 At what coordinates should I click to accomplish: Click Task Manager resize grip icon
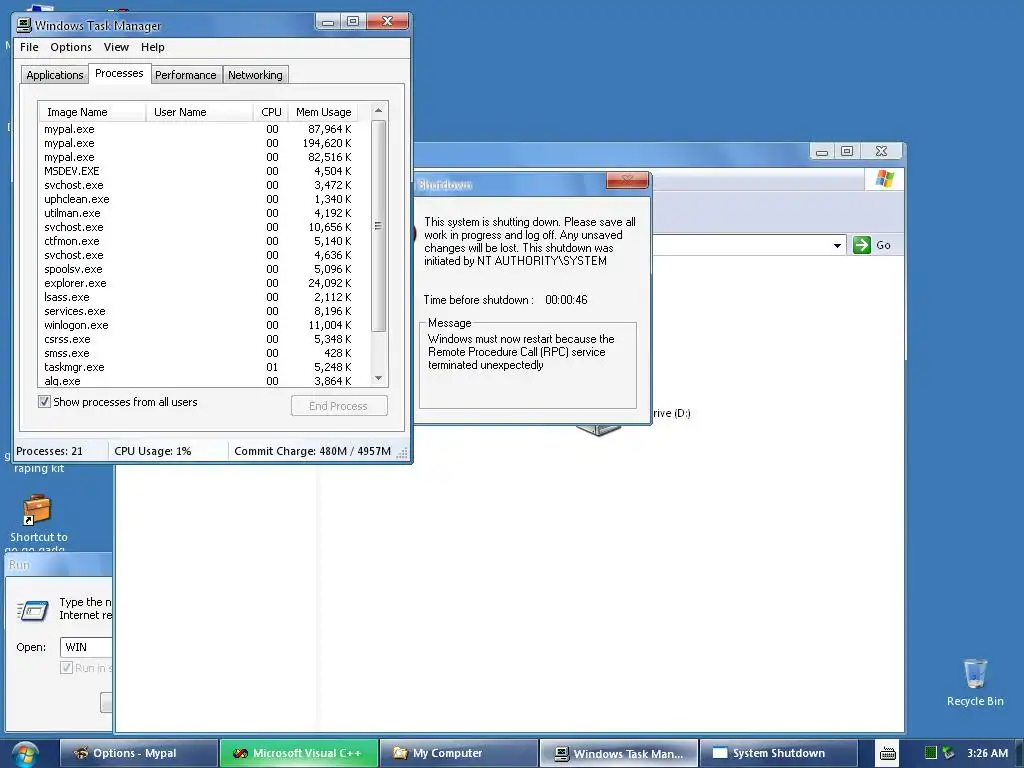pyautogui.click(x=402, y=452)
